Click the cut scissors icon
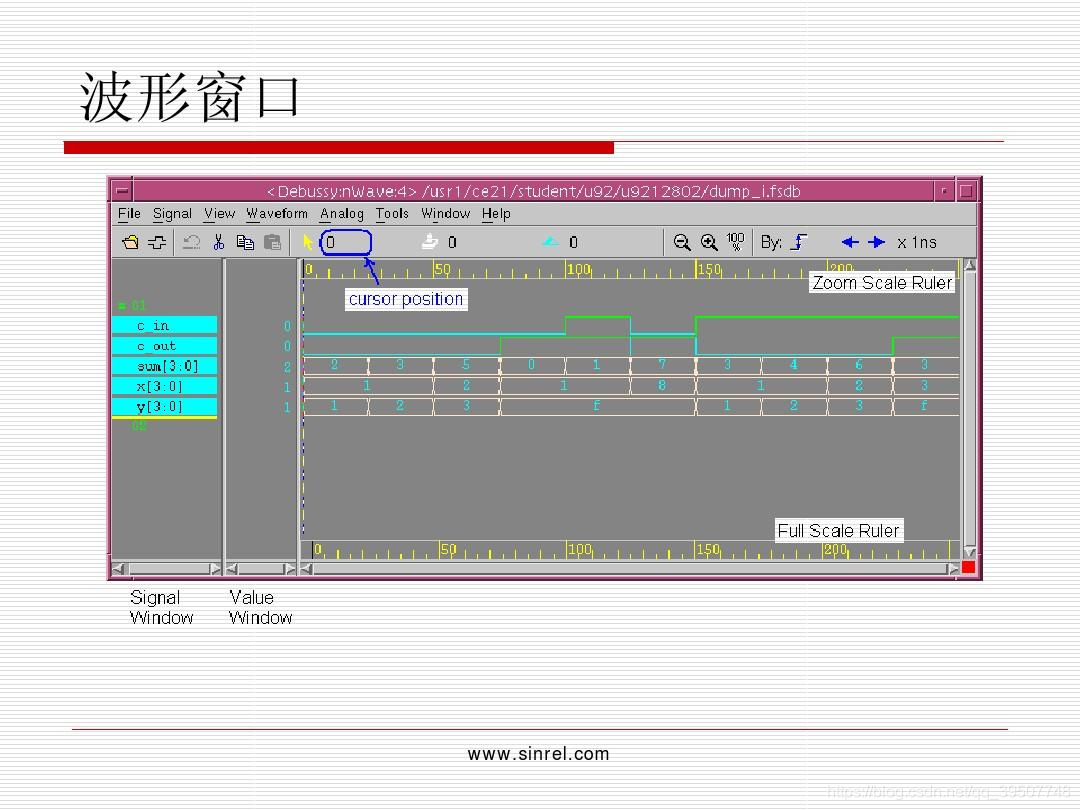 click(x=219, y=242)
